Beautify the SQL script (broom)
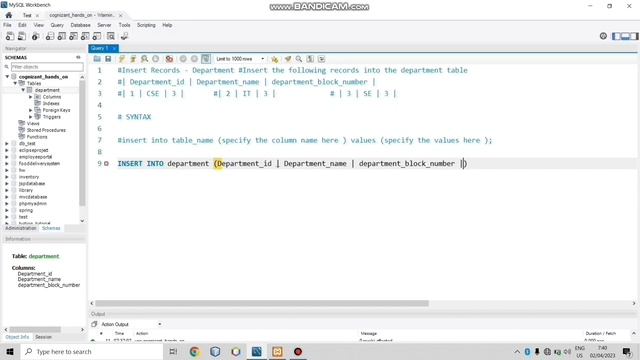Screen dimensions: 640x360 (x=288, y=59)
